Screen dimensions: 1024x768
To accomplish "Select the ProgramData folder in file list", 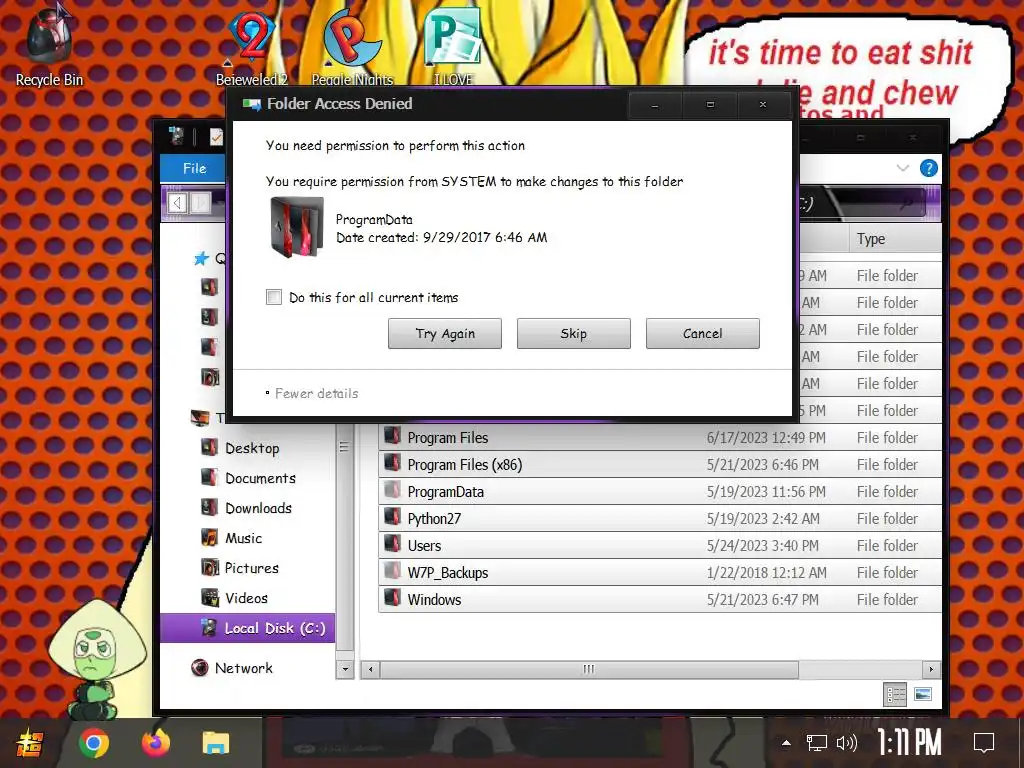I will pyautogui.click(x=660, y=492).
